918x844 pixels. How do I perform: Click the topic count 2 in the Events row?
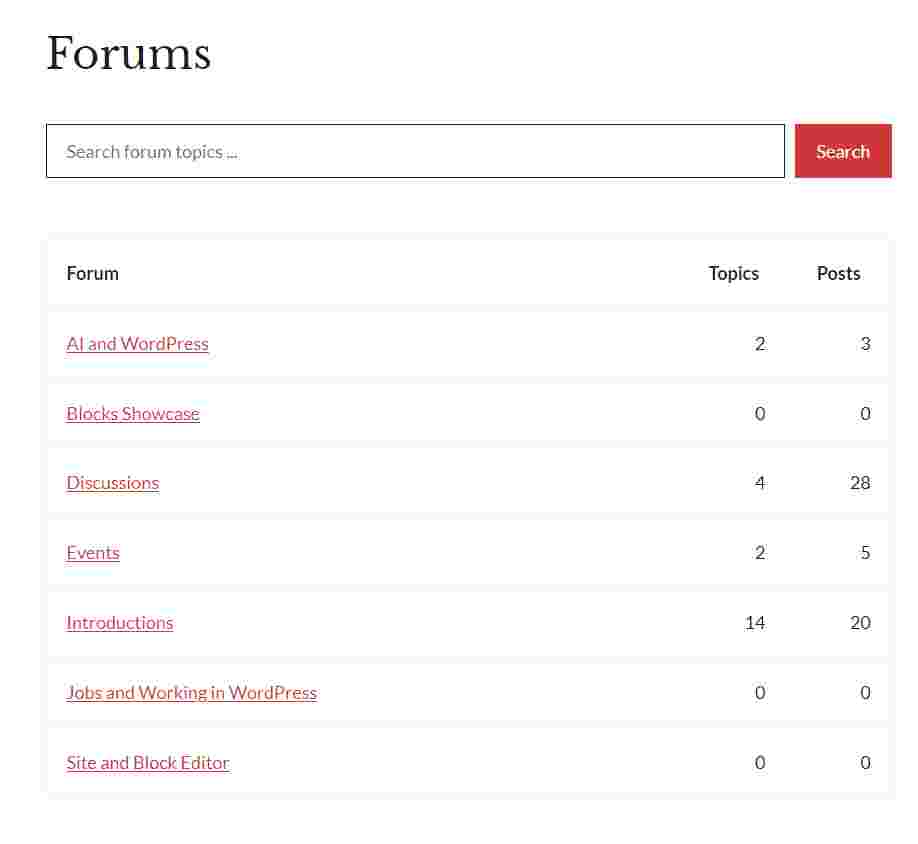pos(760,553)
